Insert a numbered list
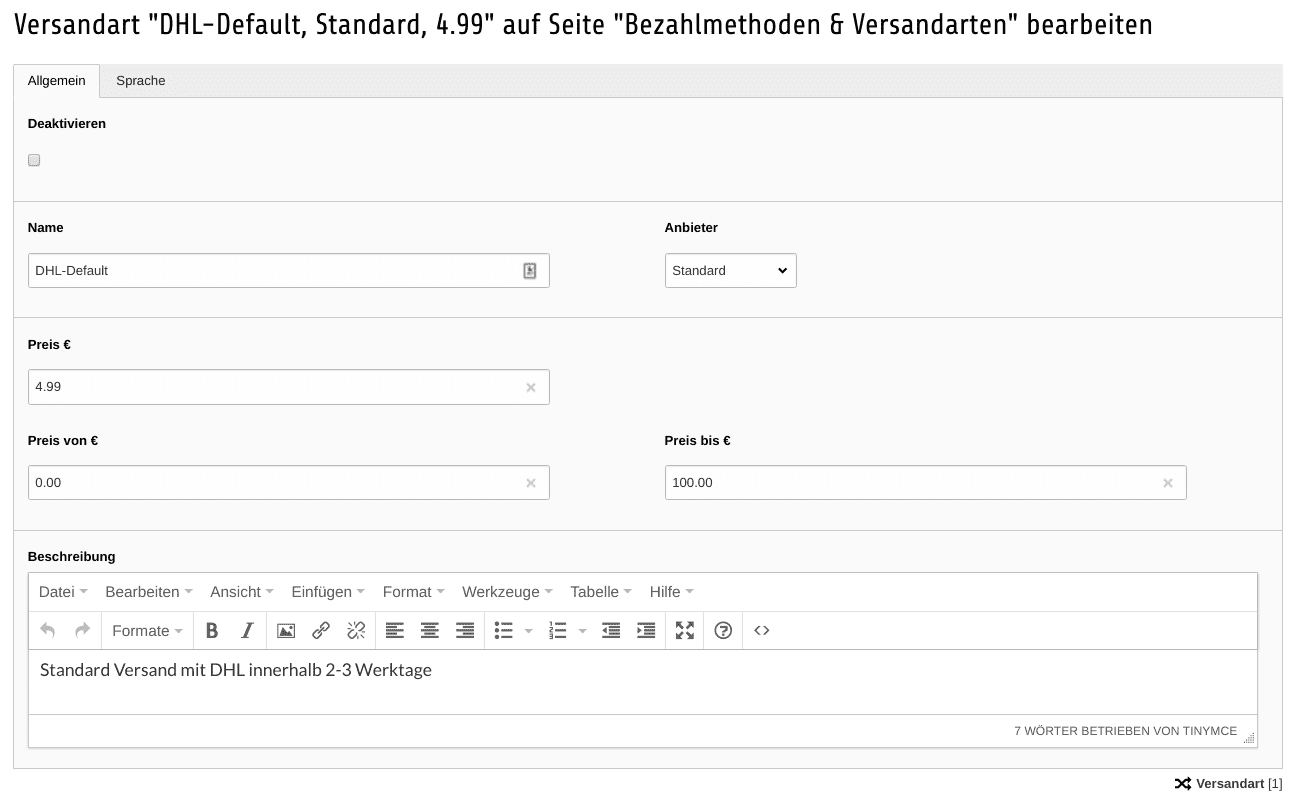This screenshot has width=1297, height=799. [x=558, y=630]
